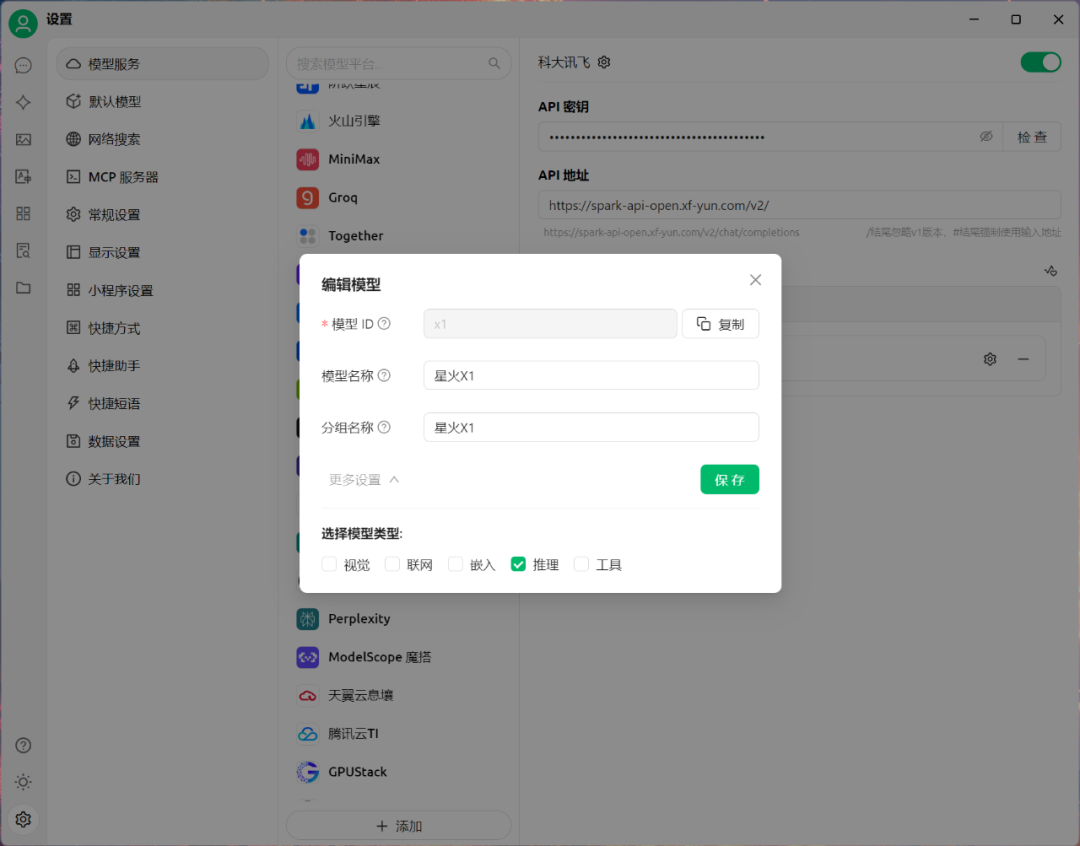This screenshot has height=846, width=1080.
Task: Open the agents sparkle sidebar icon
Action: pos(23,103)
